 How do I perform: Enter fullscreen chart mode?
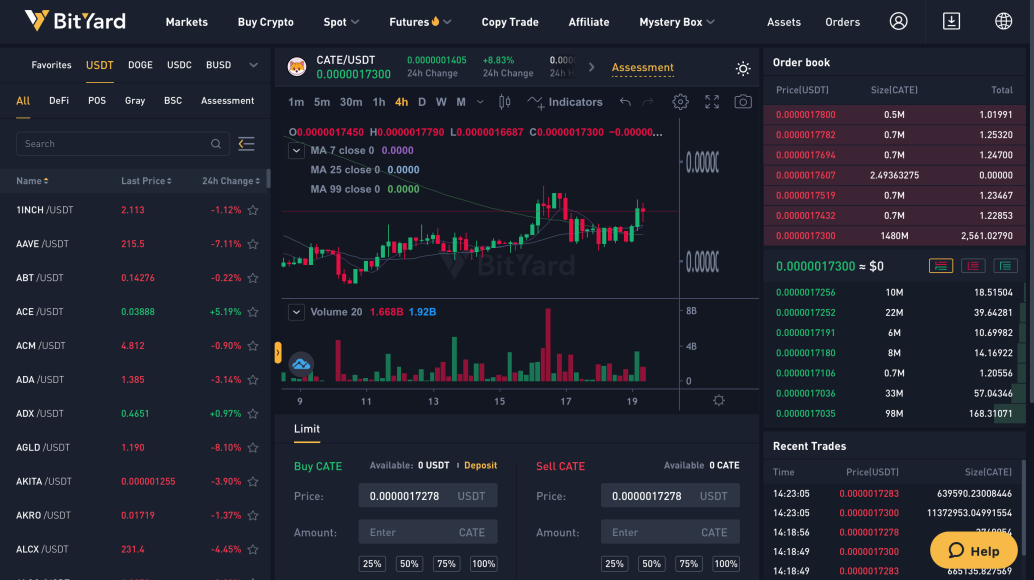click(712, 102)
